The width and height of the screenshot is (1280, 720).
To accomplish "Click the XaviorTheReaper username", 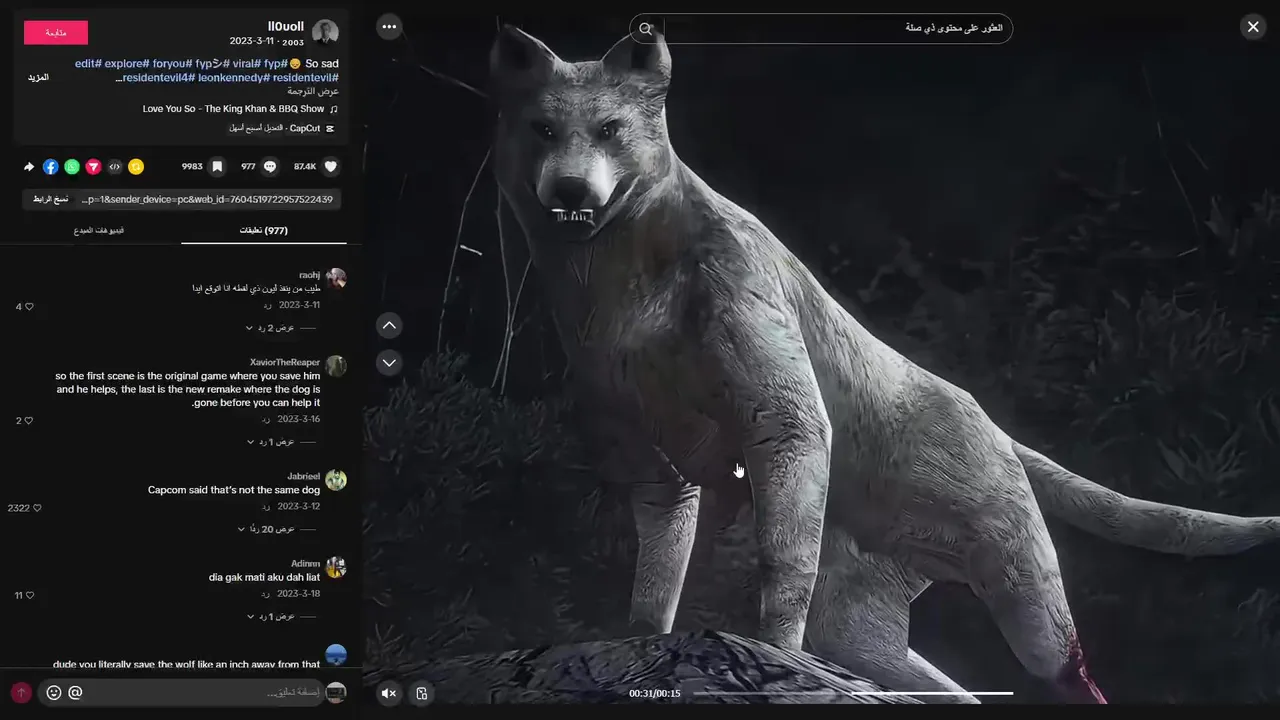I will pyautogui.click(x=285, y=362).
